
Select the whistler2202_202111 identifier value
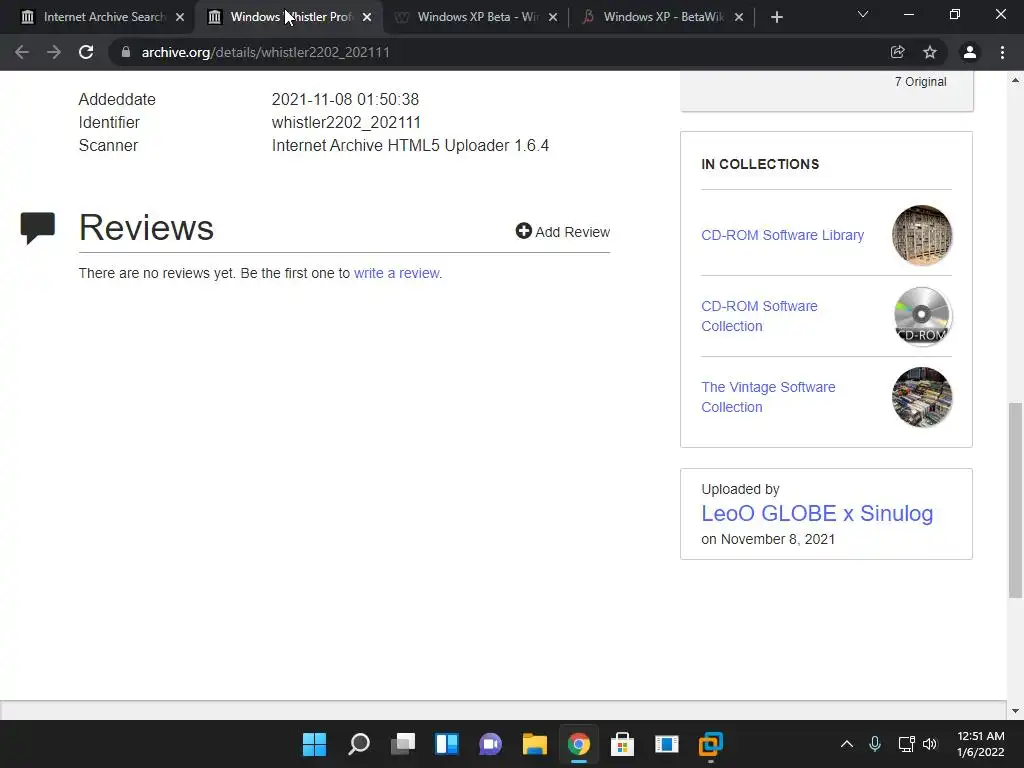coord(346,122)
